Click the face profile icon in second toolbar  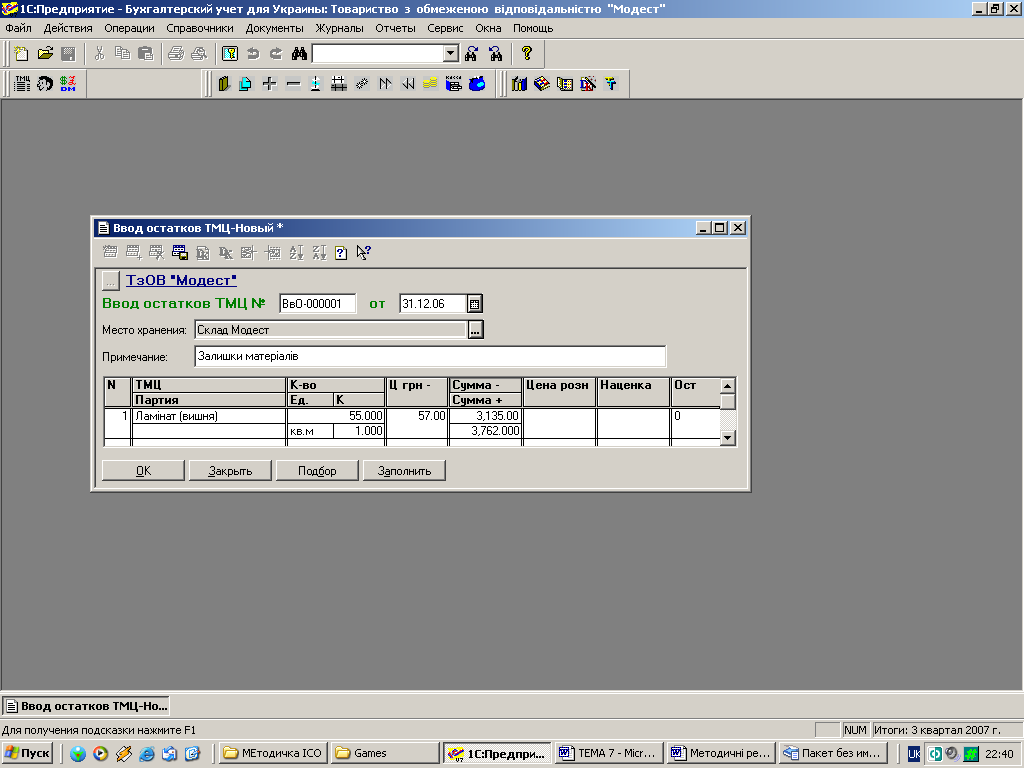click(44, 84)
